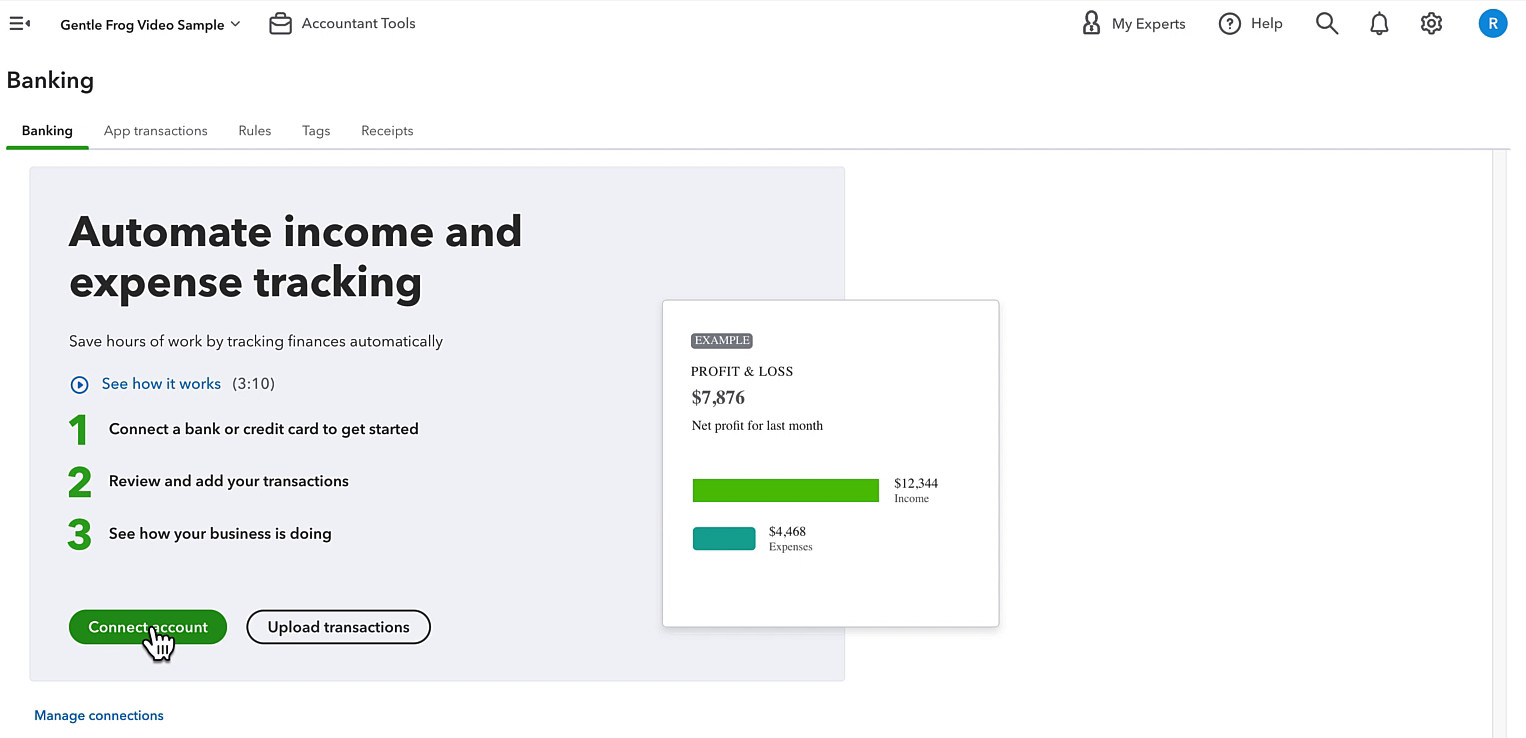Expand the Gentle Frog Video Sample company dropdown

tap(150, 24)
